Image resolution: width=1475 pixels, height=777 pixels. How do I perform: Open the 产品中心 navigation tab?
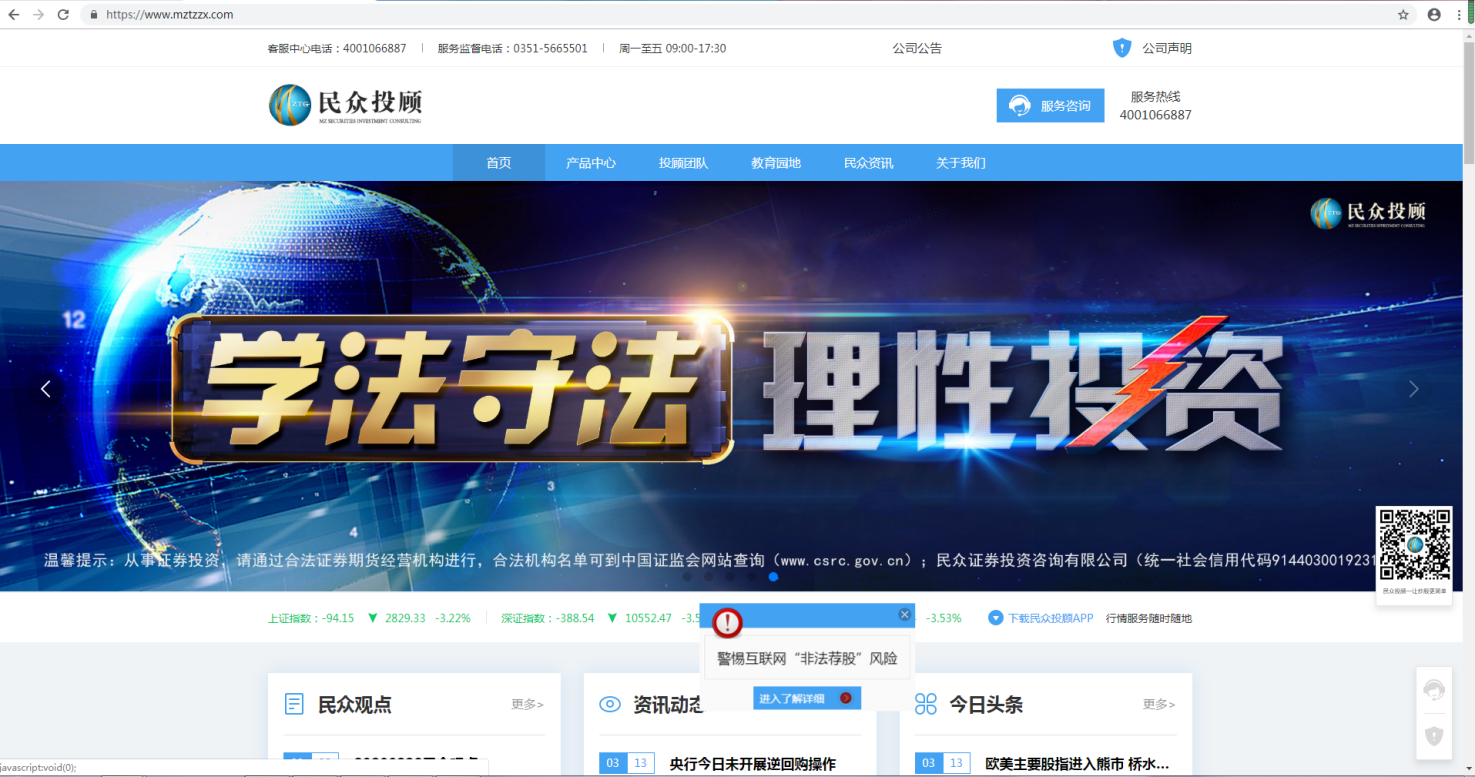[591, 163]
